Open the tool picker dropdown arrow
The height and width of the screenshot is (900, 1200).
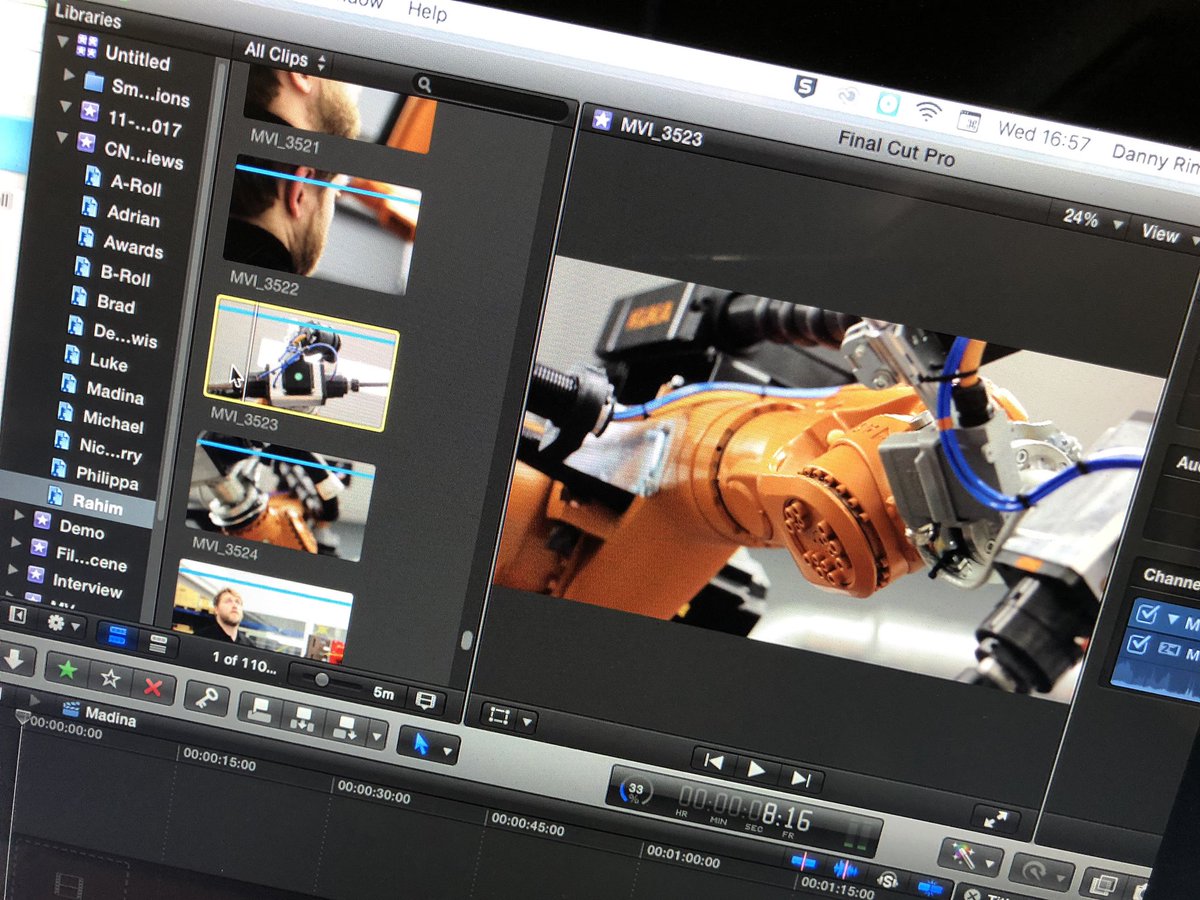click(x=448, y=750)
